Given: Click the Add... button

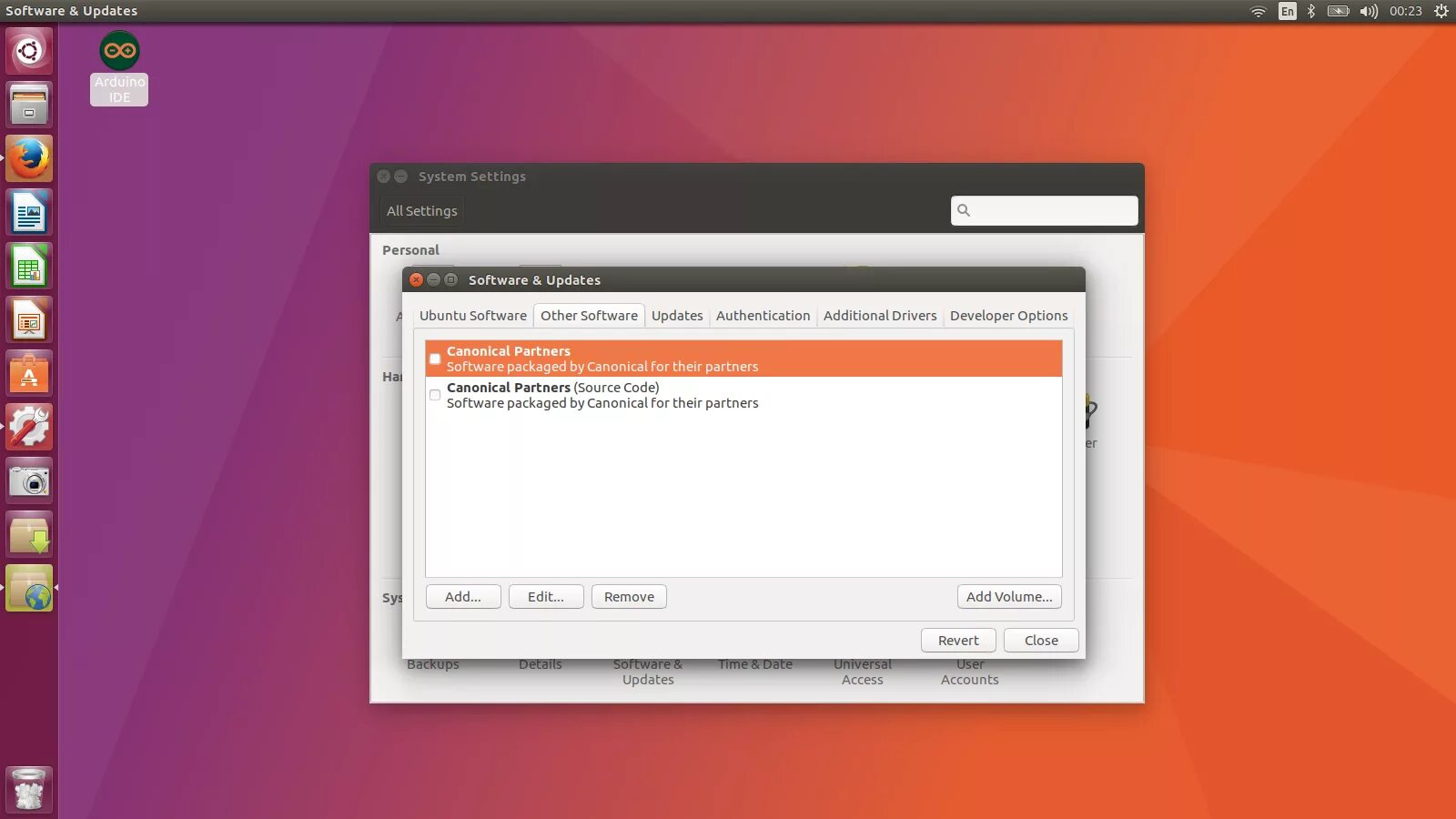Looking at the screenshot, I should 463,597.
